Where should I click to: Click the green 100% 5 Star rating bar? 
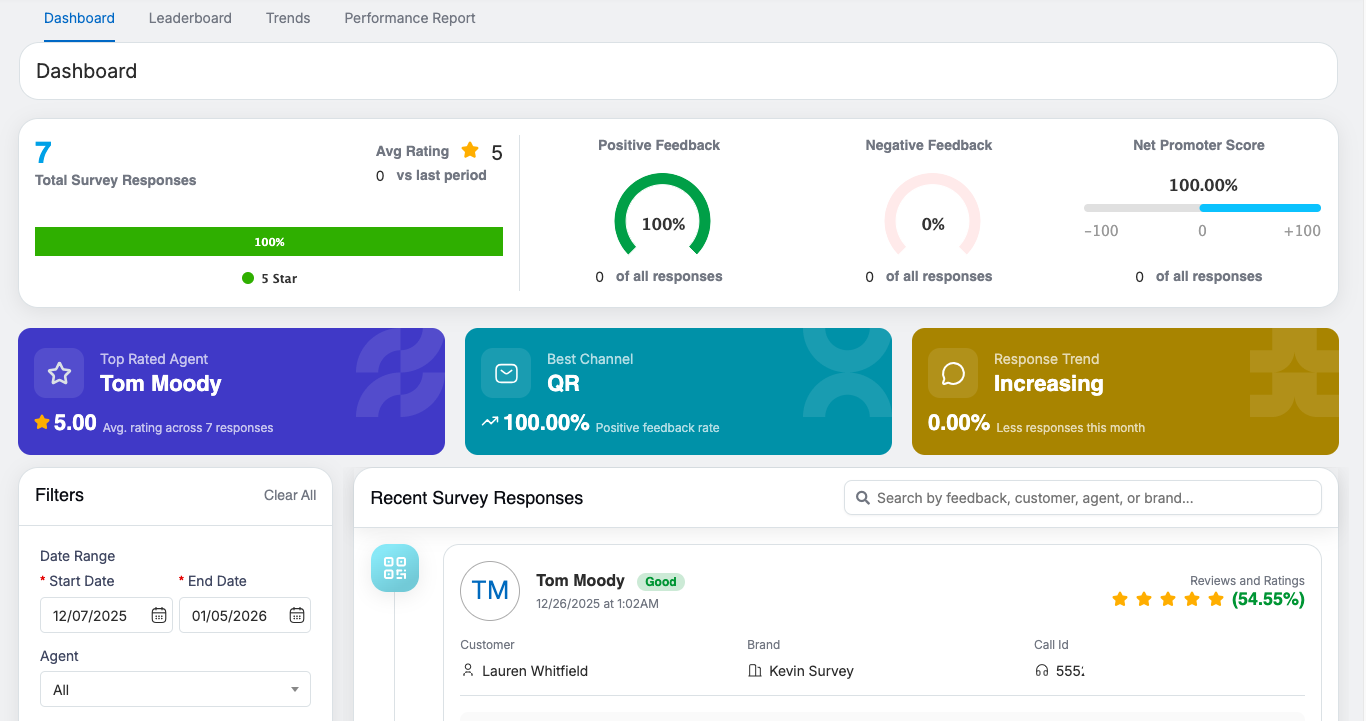click(269, 242)
